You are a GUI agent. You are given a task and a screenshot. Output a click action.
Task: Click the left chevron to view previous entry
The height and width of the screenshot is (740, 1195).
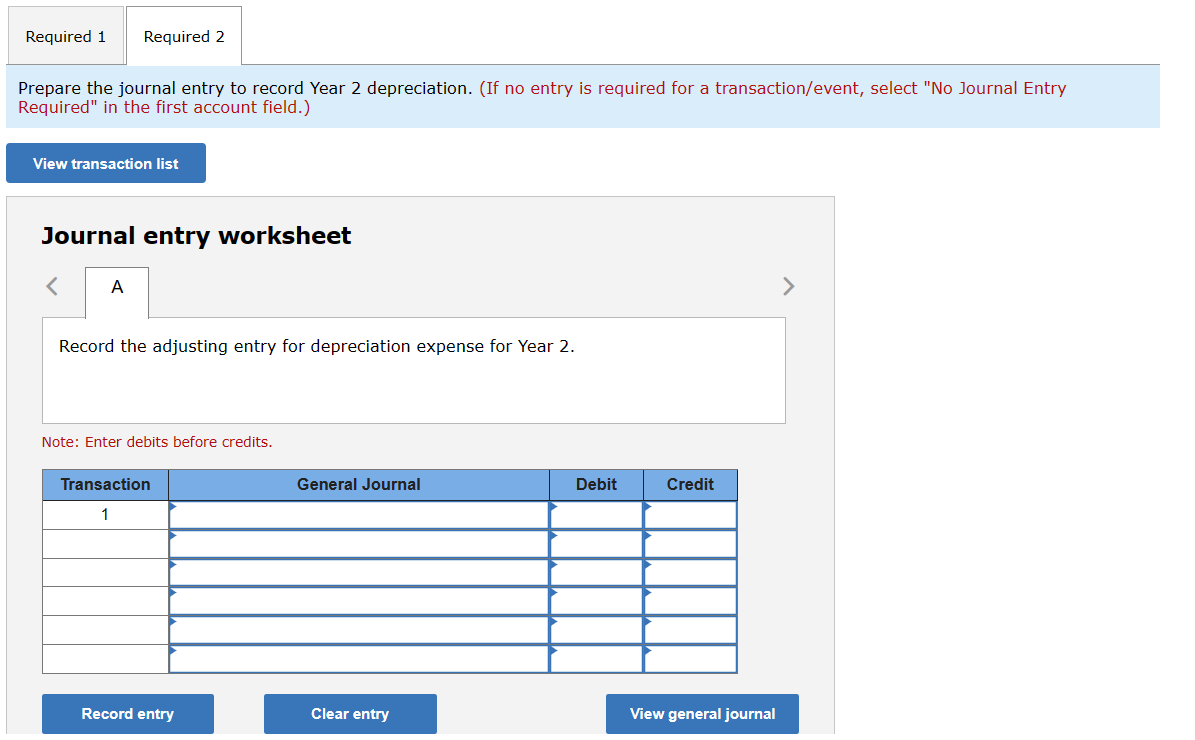pyautogui.click(x=51, y=286)
